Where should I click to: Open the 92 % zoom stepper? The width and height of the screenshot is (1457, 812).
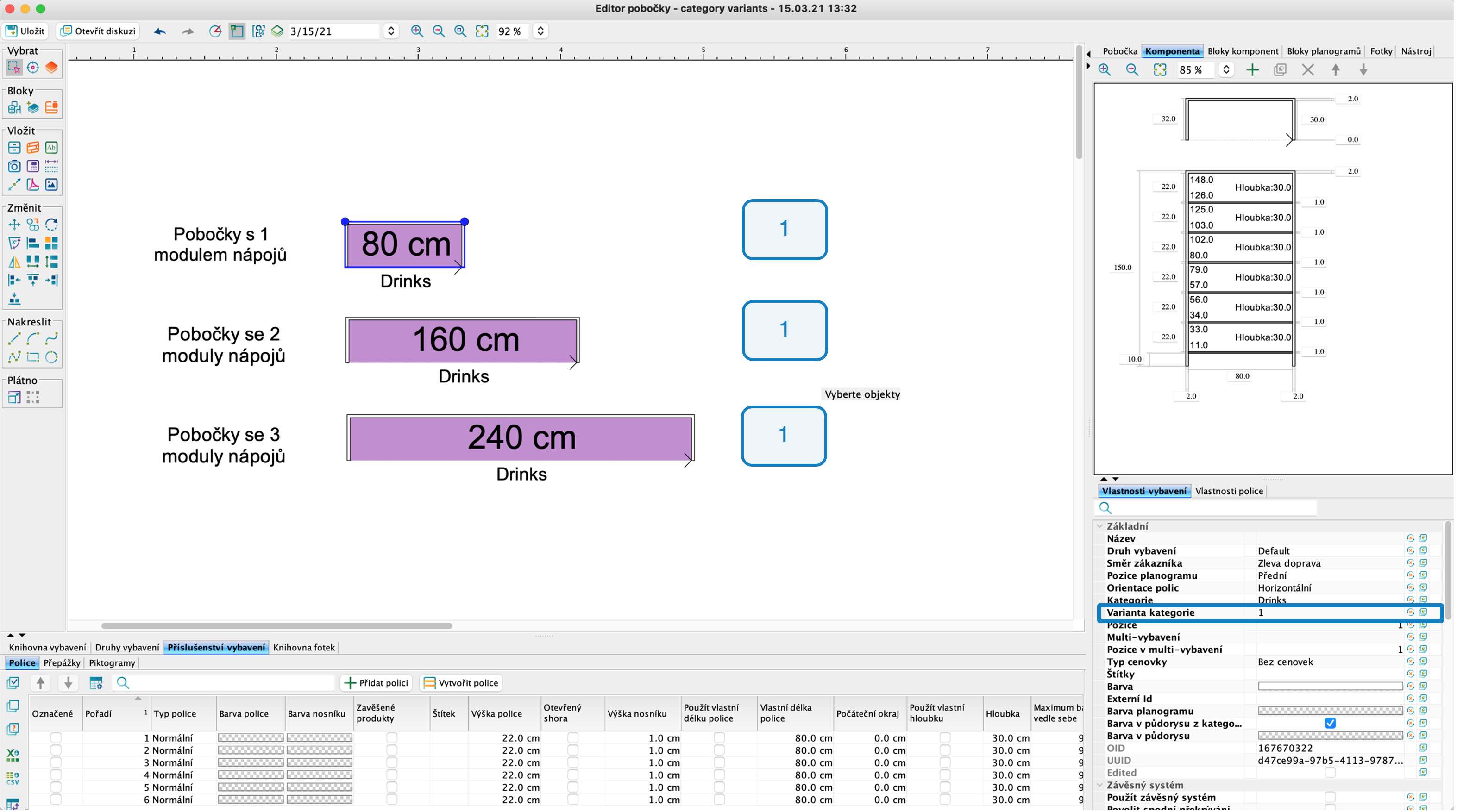(x=541, y=31)
